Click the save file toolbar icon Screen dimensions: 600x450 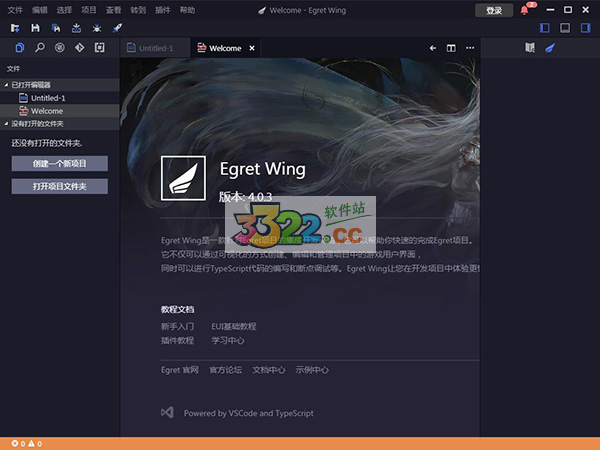35,28
